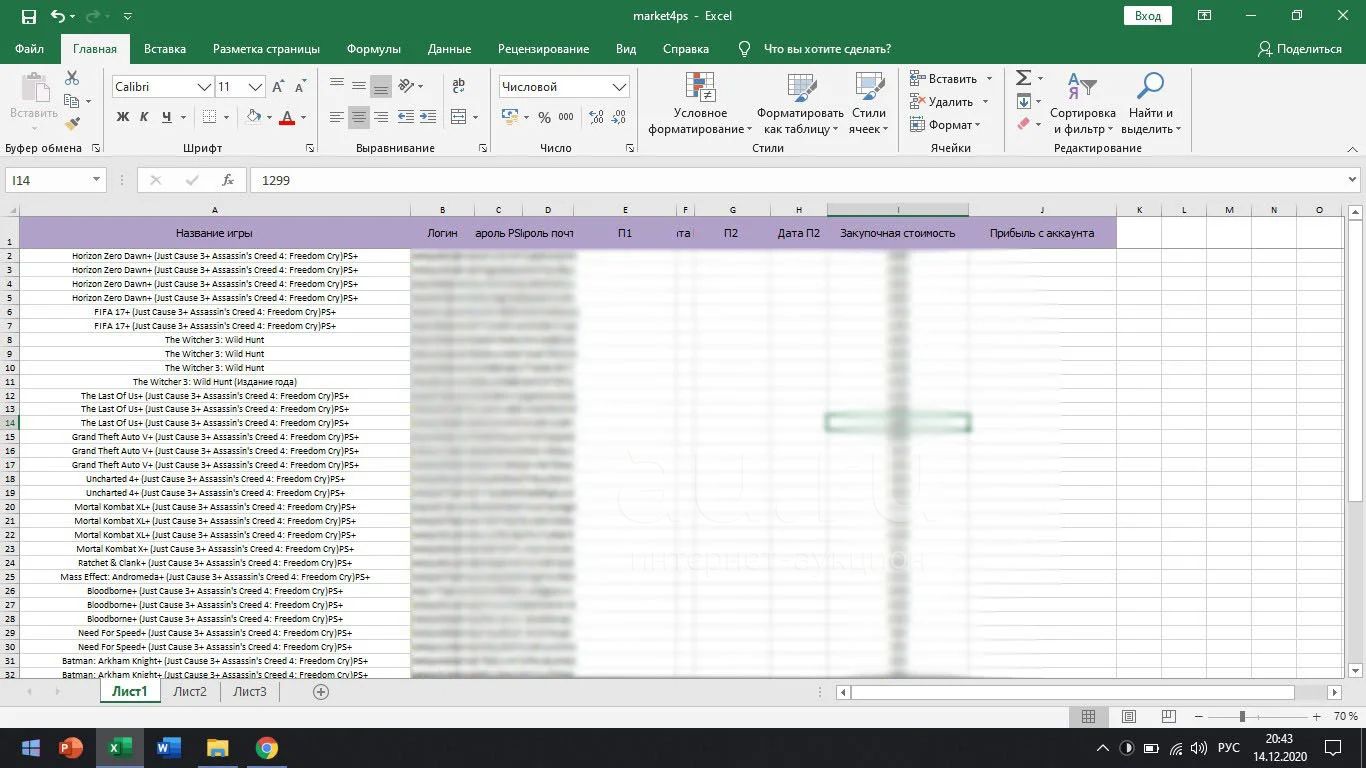This screenshot has width=1366, height=768.
Task: Open PowerPoint from the taskbar
Action: pos(70,747)
